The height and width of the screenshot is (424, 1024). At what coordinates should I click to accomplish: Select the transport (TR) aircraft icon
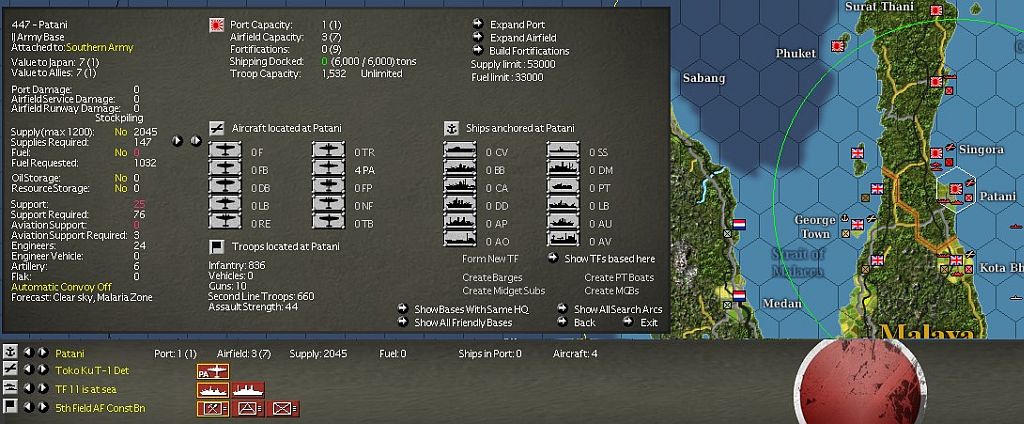tap(328, 152)
